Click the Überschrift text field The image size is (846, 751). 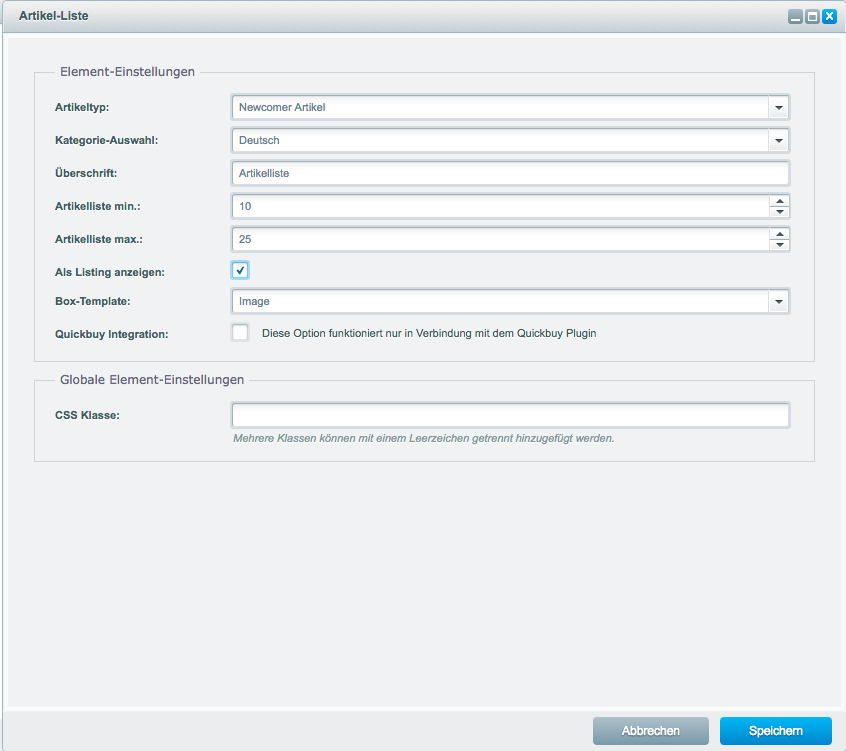tap(510, 173)
